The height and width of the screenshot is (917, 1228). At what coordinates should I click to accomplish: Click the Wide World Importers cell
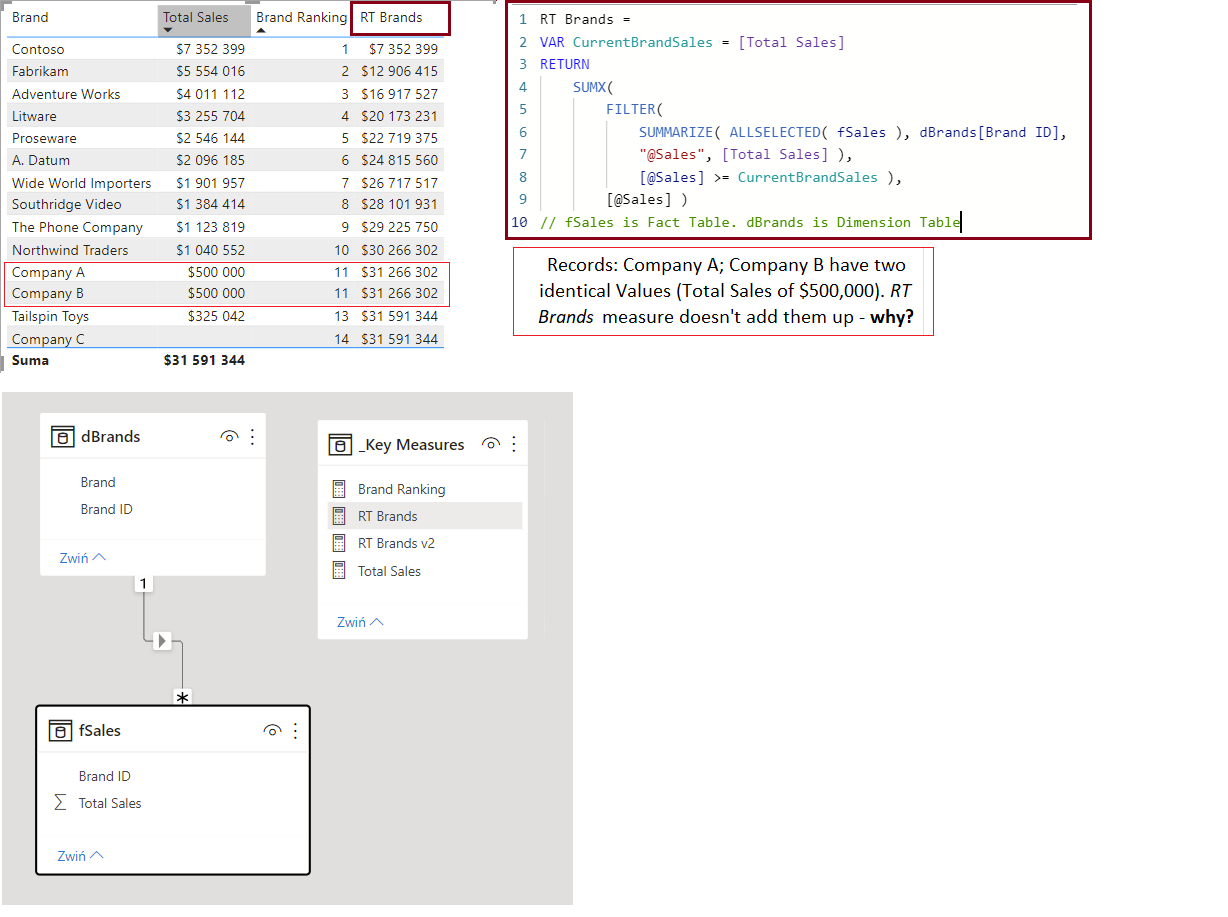82,183
